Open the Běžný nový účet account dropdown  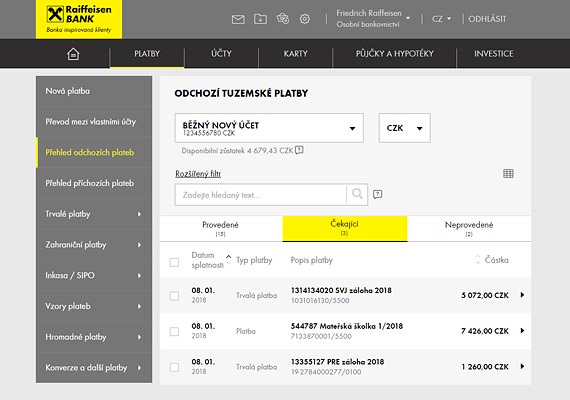click(269, 128)
